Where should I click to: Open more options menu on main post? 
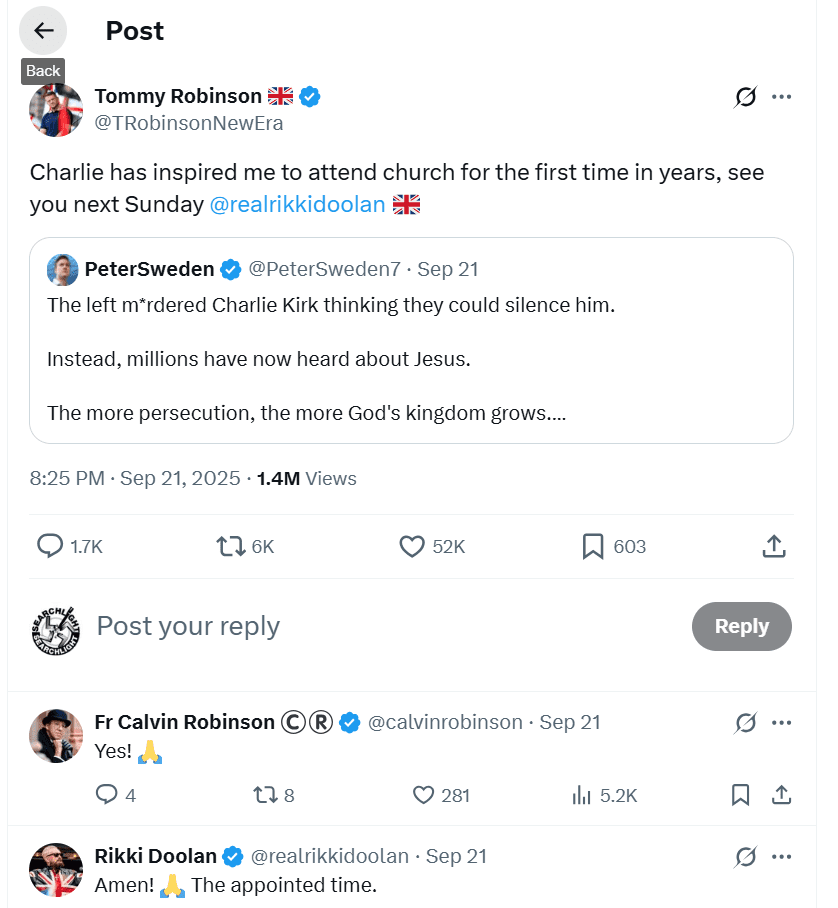pos(782,97)
